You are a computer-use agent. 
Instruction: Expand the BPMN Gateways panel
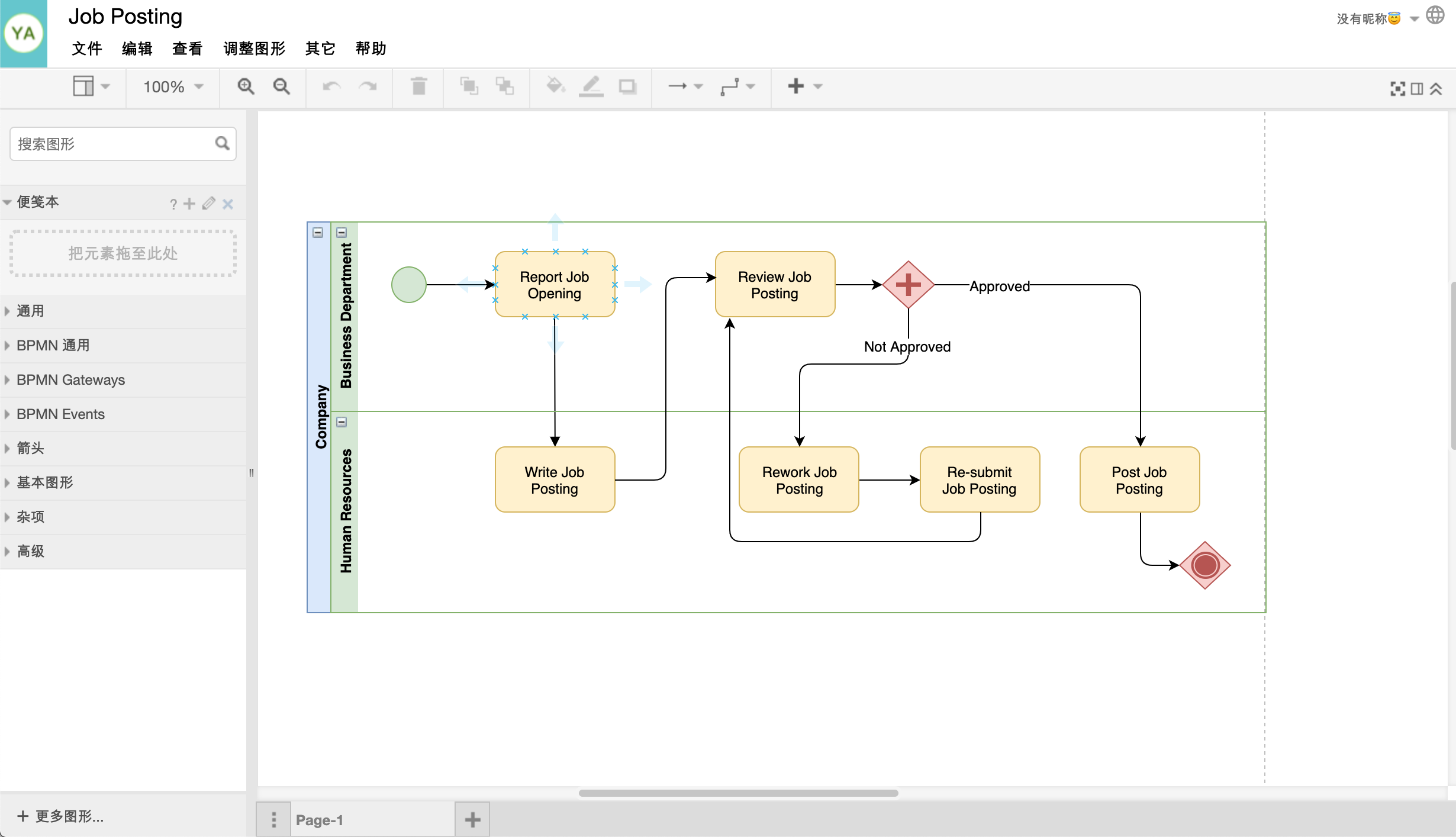coord(70,380)
